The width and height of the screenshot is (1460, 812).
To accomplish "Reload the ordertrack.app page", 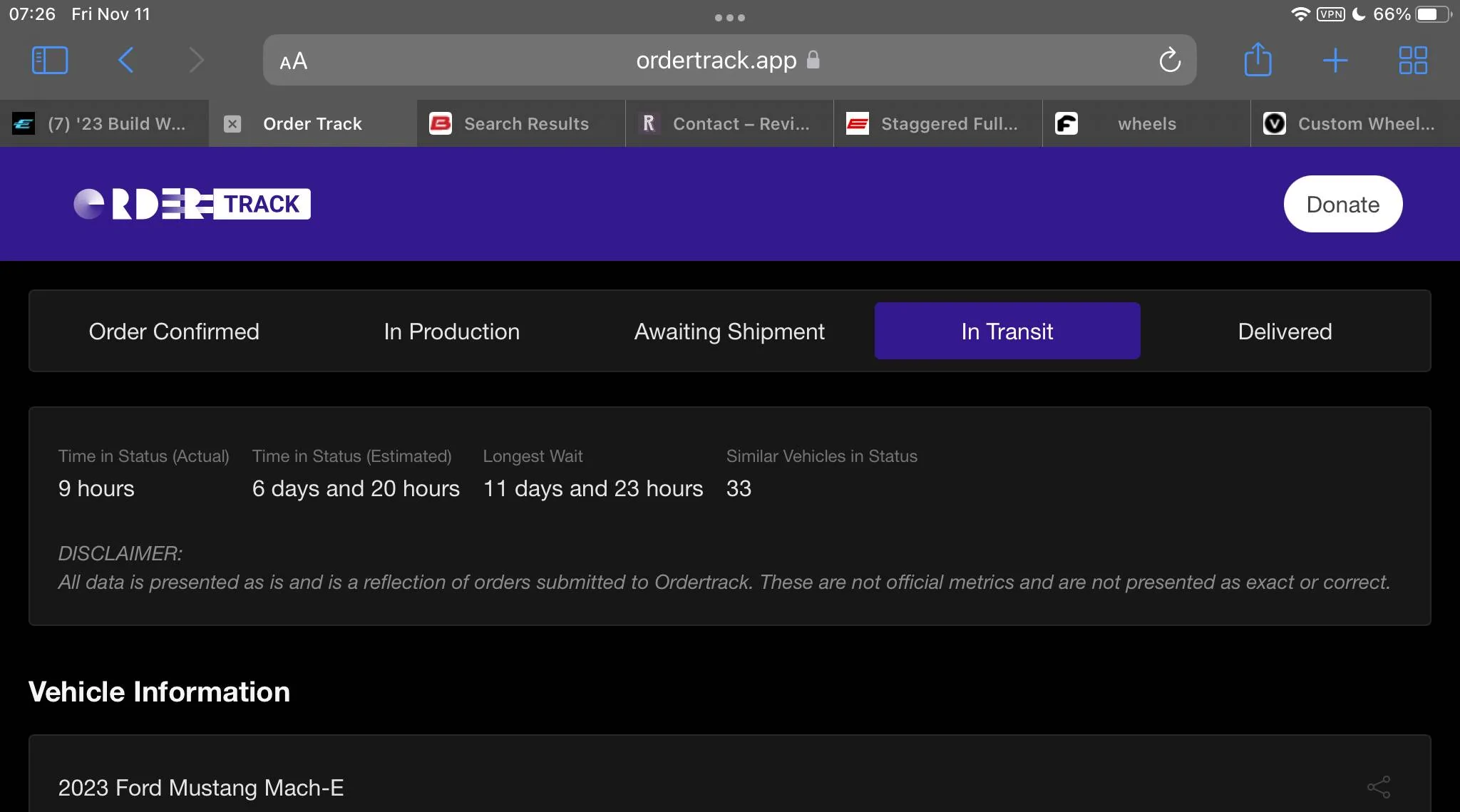I will 1169,61.
